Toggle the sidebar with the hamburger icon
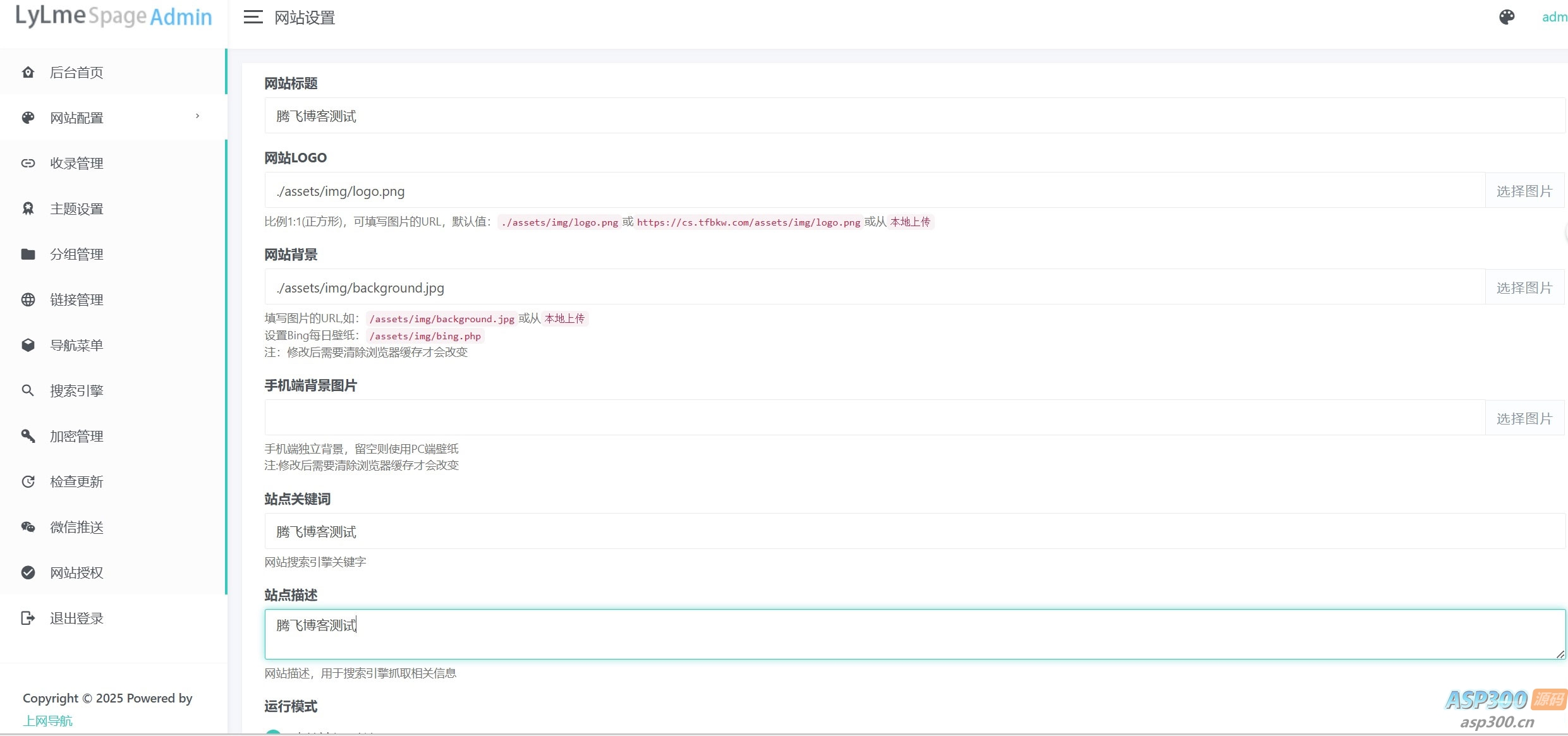This screenshot has width=1568, height=736. point(253,17)
